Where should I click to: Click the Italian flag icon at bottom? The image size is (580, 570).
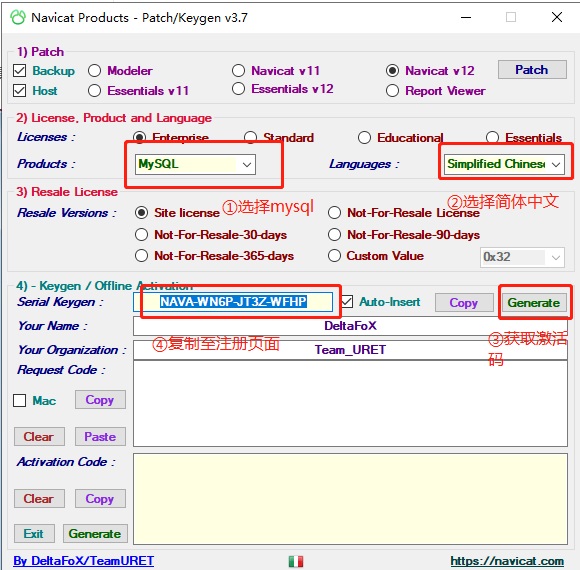point(296,561)
